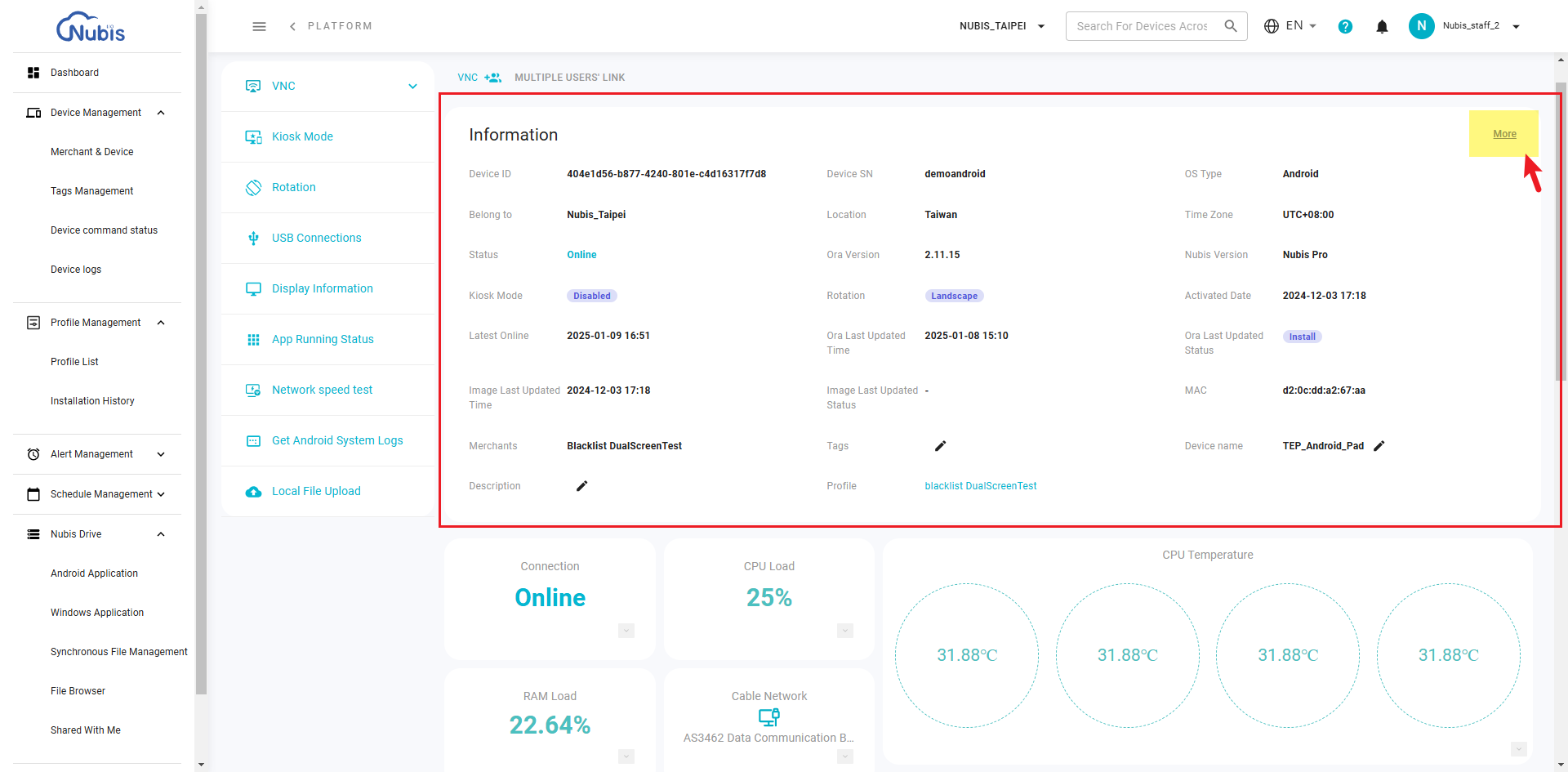Open the Cable Network card dropdown arrow

coord(845,756)
